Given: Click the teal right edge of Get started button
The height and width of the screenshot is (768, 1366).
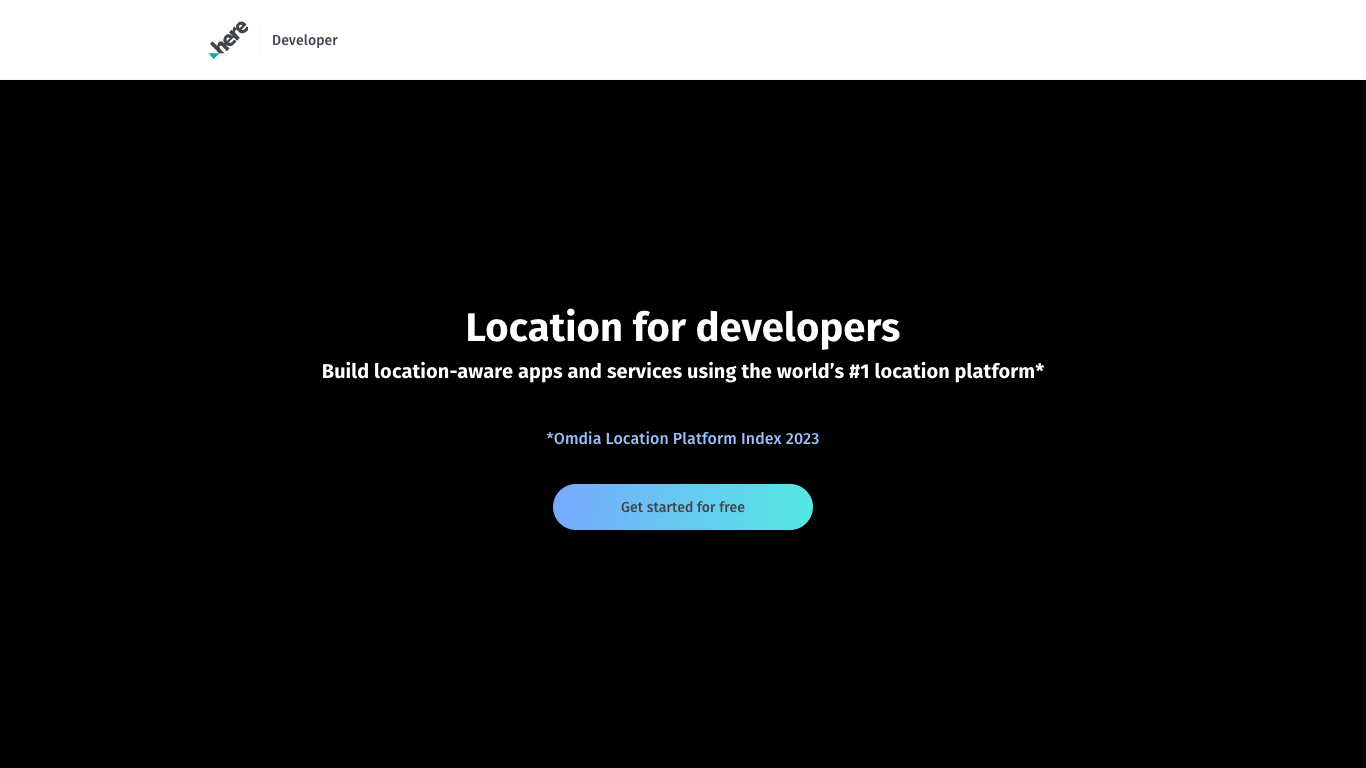Looking at the screenshot, I should point(796,507).
